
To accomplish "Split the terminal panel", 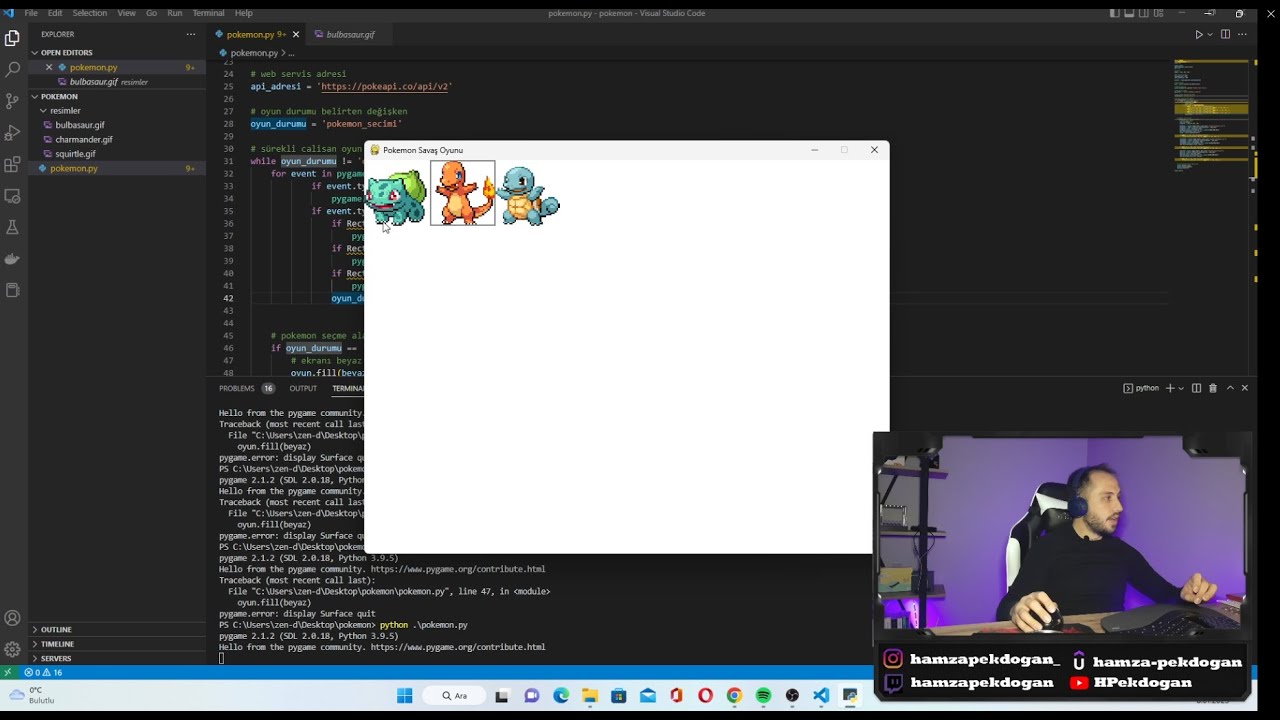I will pos(1196,388).
